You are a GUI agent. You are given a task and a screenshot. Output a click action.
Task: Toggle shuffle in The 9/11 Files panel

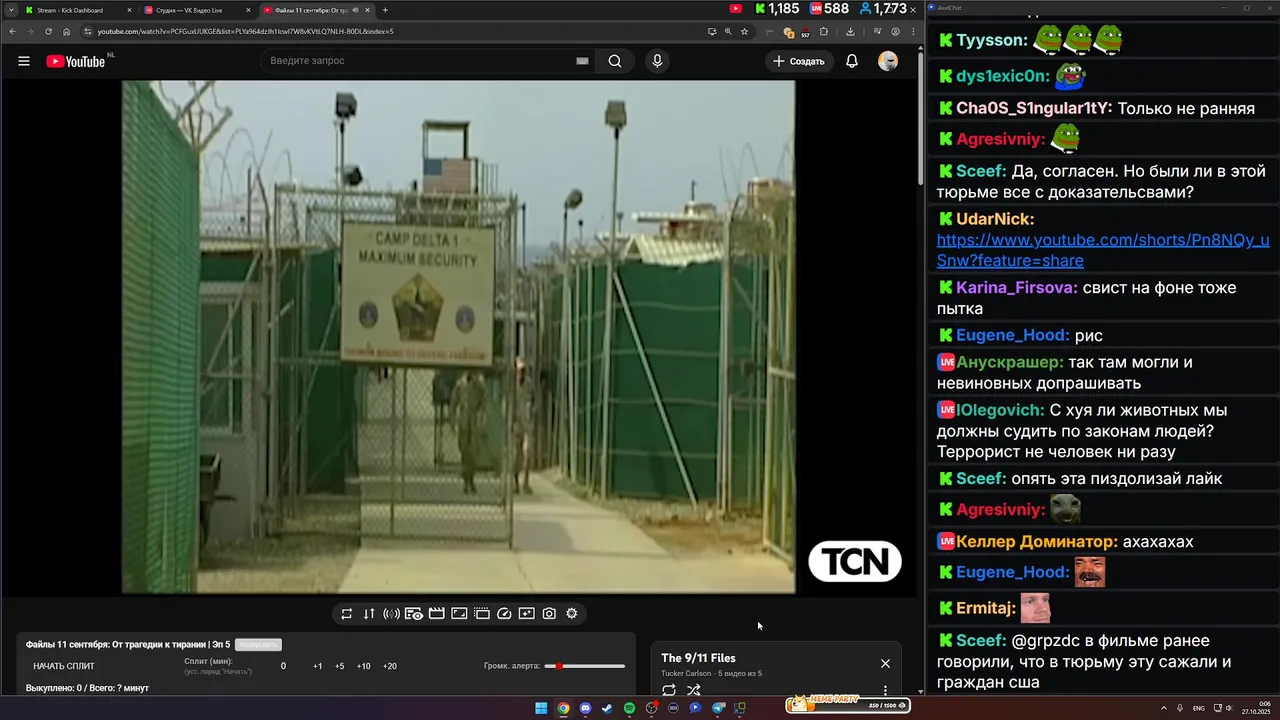point(694,690)
